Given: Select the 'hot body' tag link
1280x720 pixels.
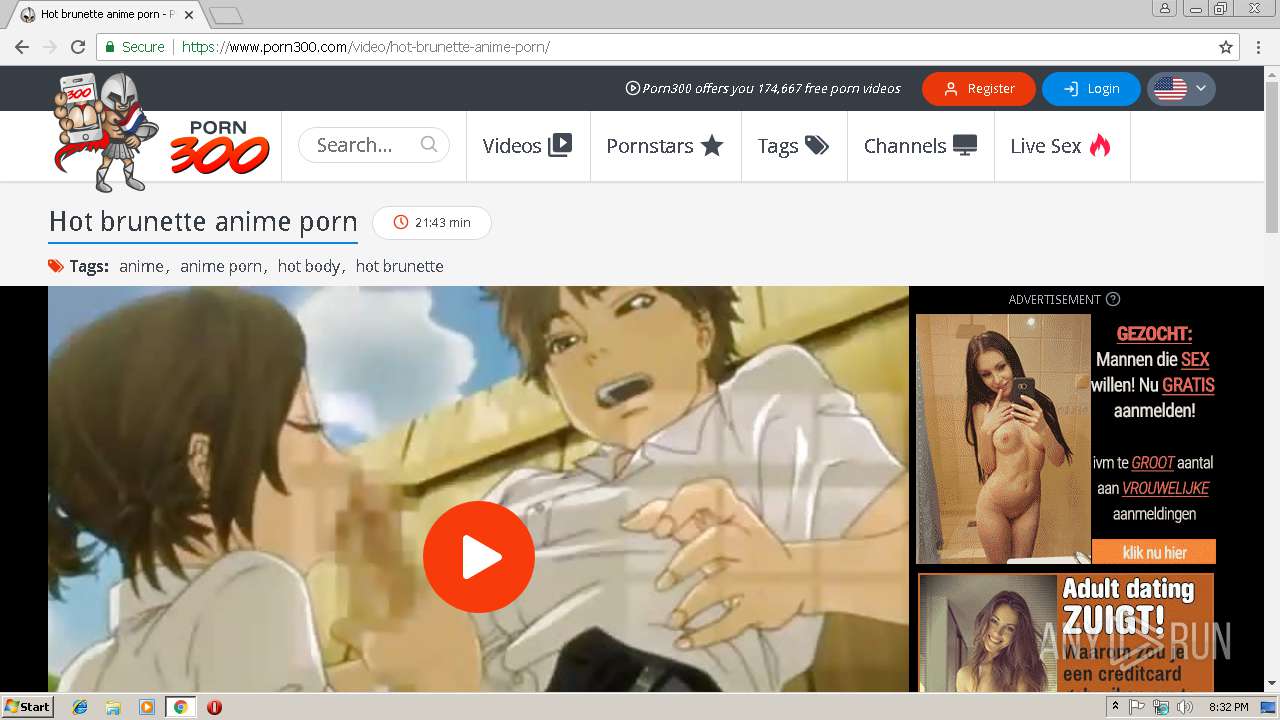Looking at the screenshot, I should tap(309, 266).
